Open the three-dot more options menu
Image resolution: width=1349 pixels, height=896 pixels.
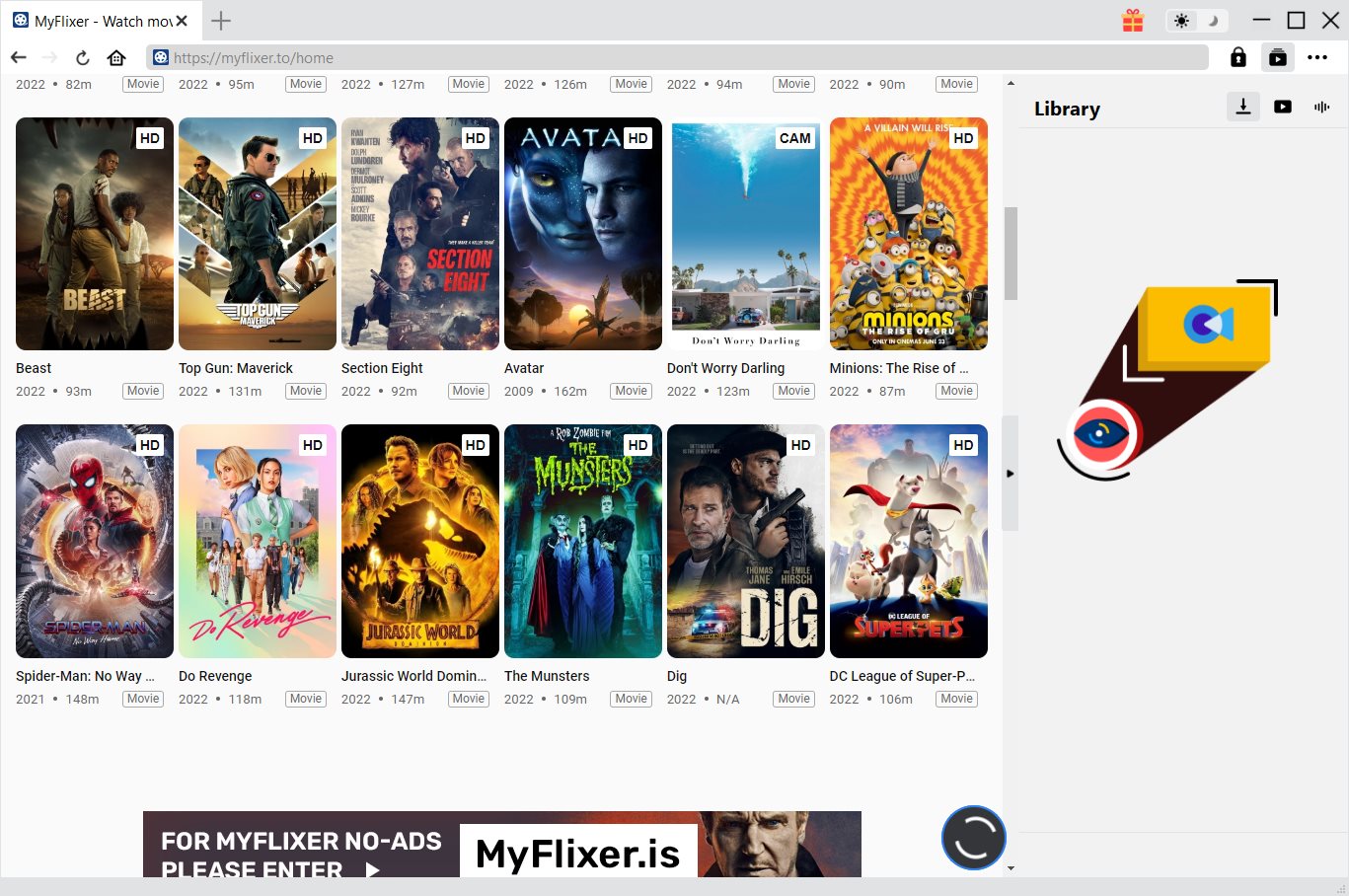click(1318, 56)
